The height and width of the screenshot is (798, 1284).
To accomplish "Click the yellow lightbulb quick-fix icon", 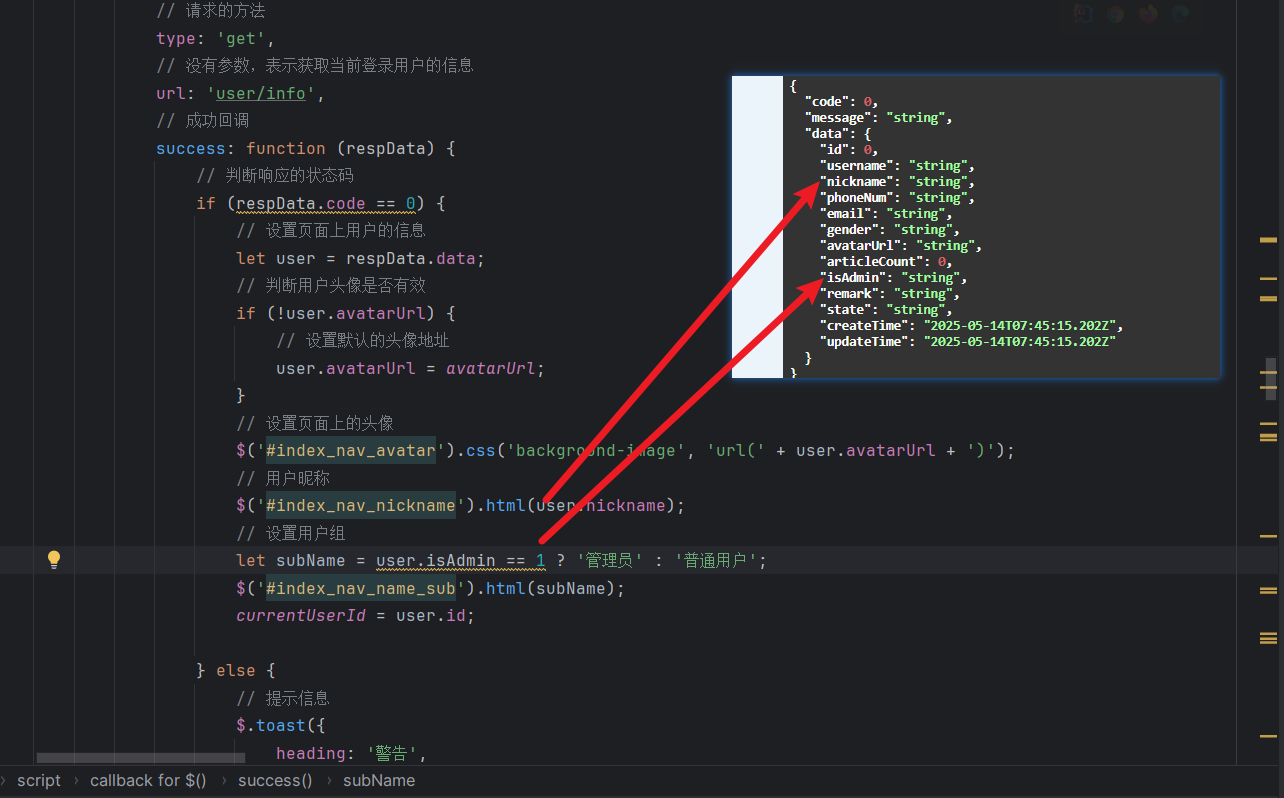I will (55, 560).
